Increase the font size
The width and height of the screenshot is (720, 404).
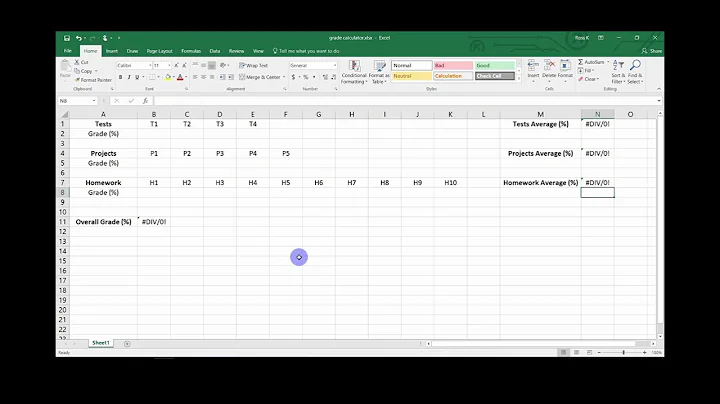176,66
